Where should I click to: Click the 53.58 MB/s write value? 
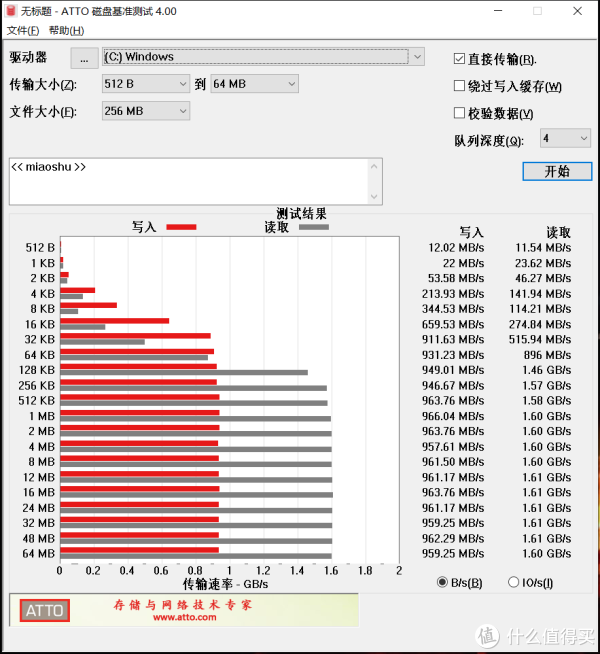[456, 278]
